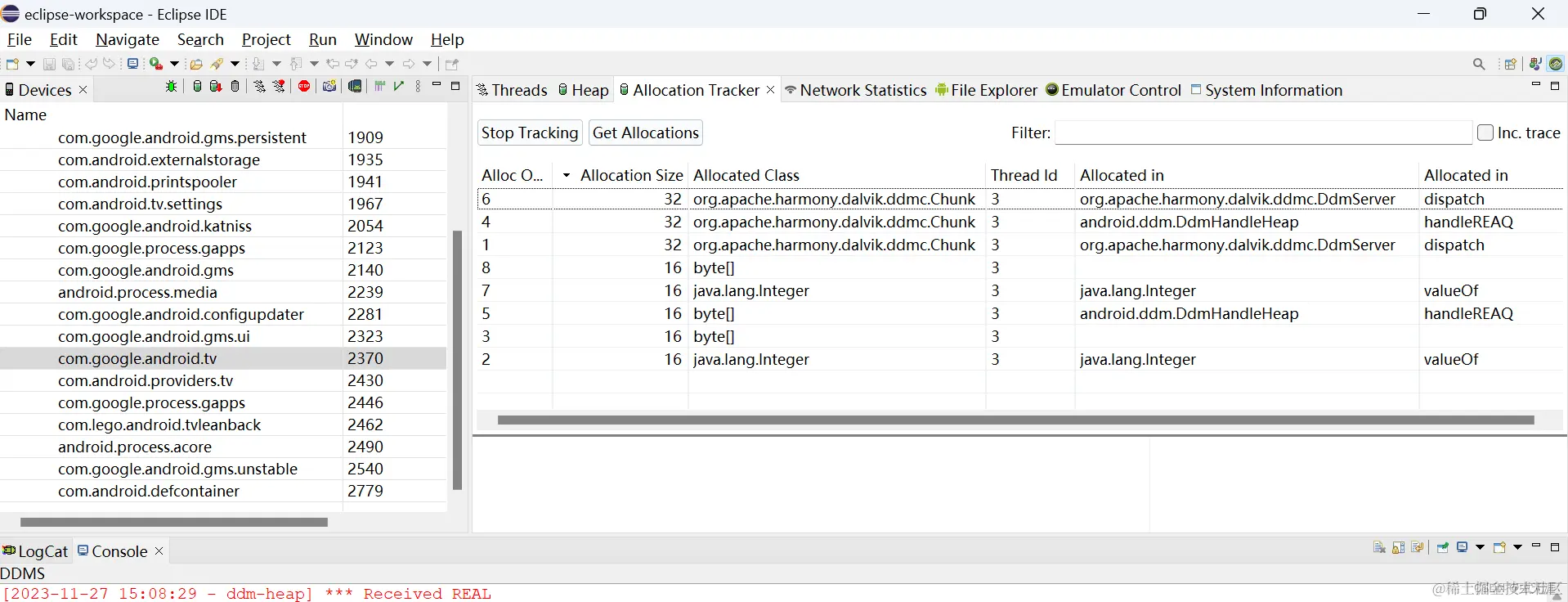
Task: Sort by Allocation Size column header
Action: tap(620, 175)
